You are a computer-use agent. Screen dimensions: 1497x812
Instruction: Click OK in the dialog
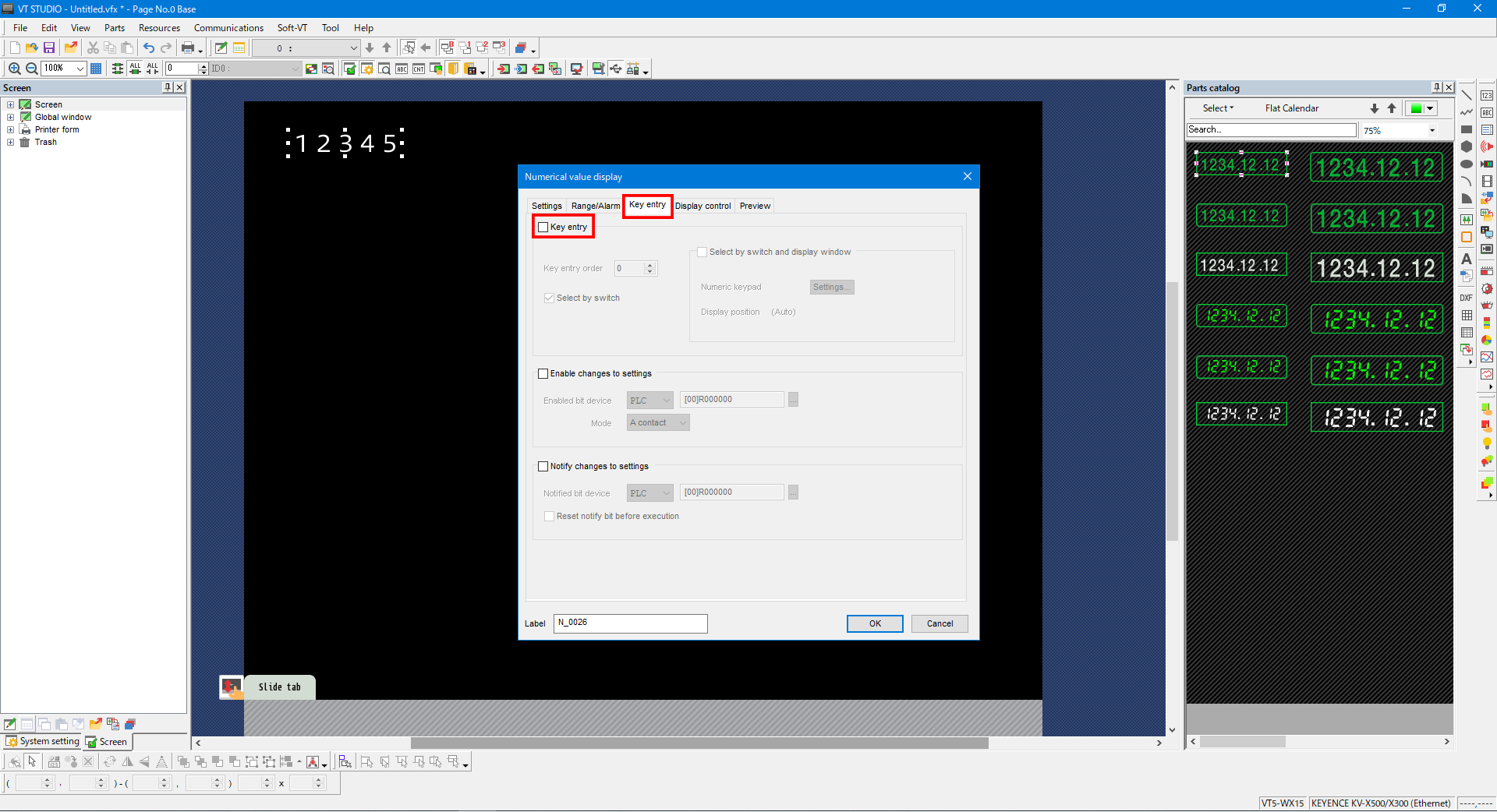(x=875, y=624)
